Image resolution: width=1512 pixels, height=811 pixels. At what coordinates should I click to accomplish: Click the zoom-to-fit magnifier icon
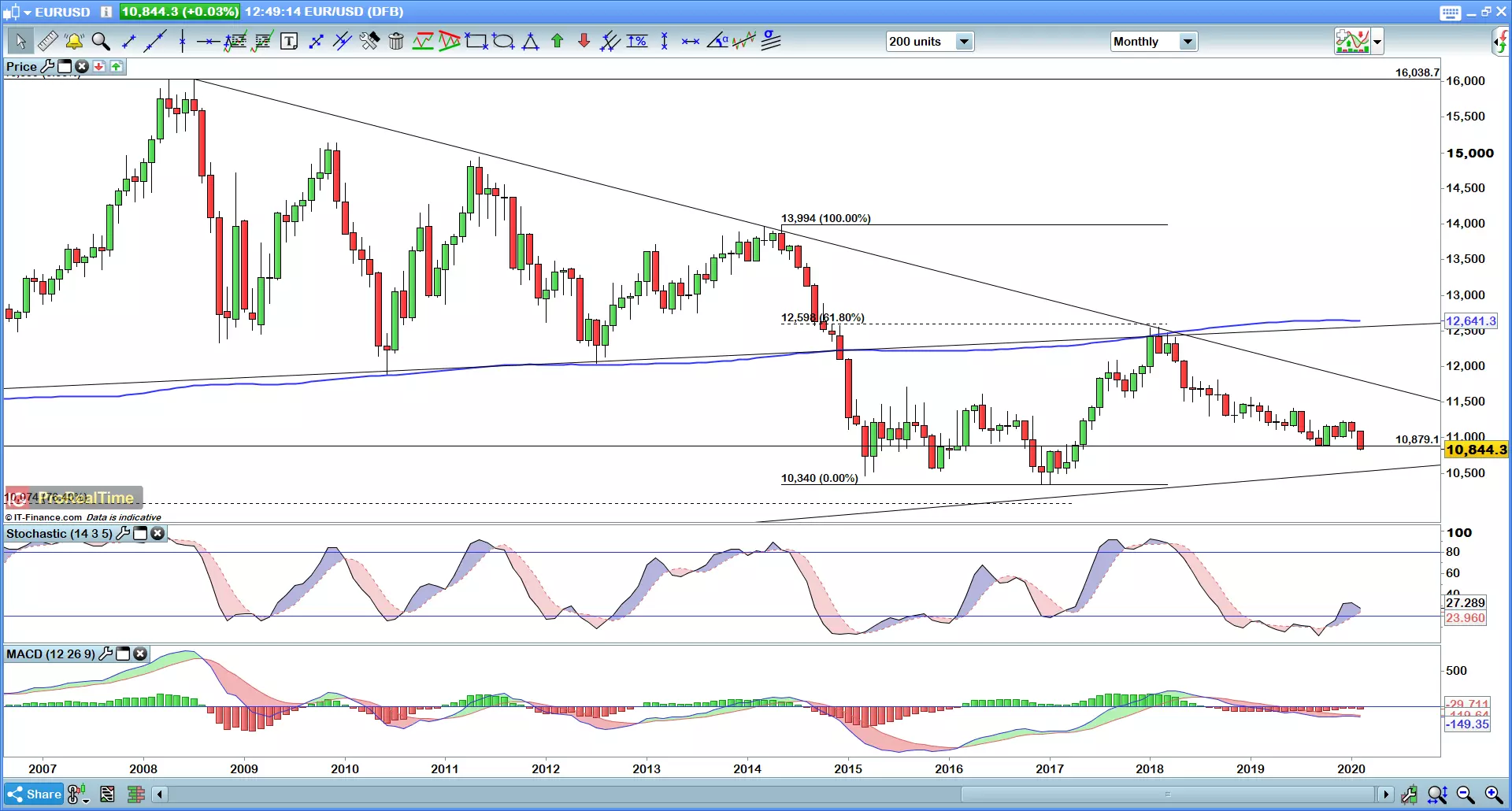pos(1437,794)
